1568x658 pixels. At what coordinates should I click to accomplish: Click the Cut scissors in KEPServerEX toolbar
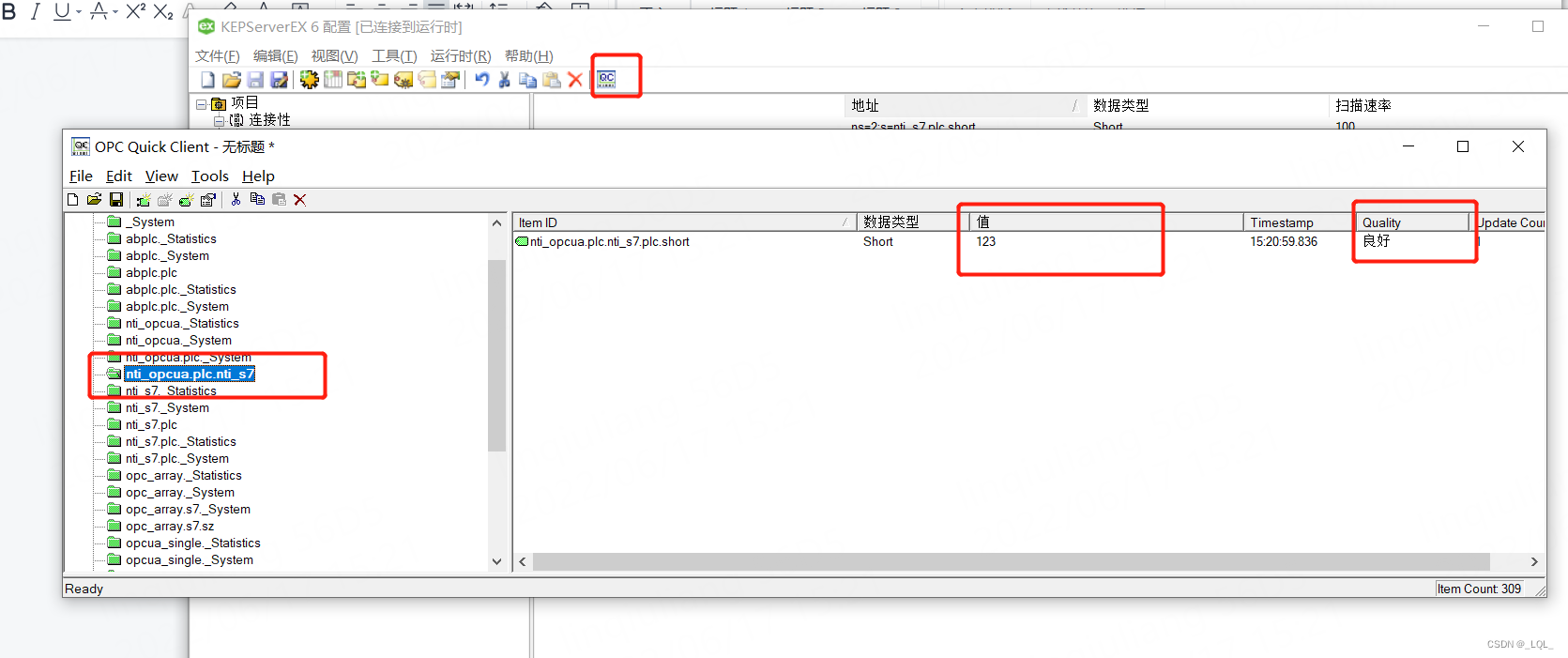tap(505, 80)
